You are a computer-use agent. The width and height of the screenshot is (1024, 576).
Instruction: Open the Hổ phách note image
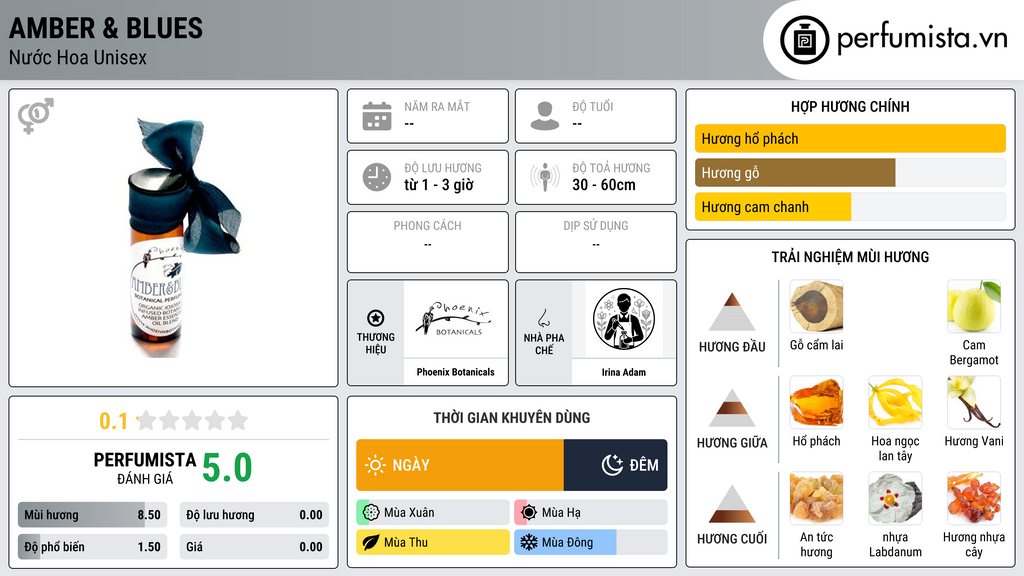(816, 402)
